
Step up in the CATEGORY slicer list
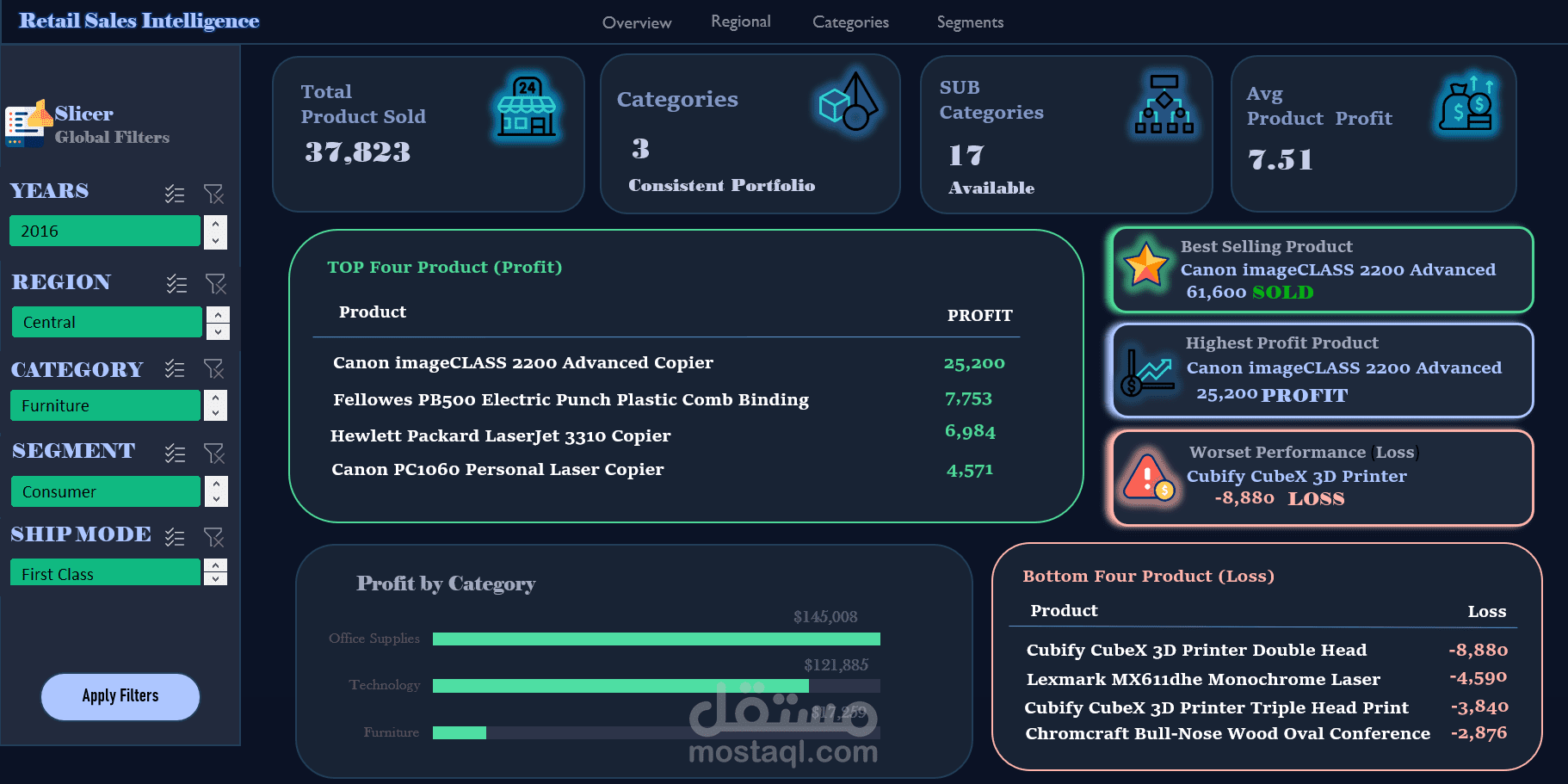pyautogui.click(x=216, y=398)
